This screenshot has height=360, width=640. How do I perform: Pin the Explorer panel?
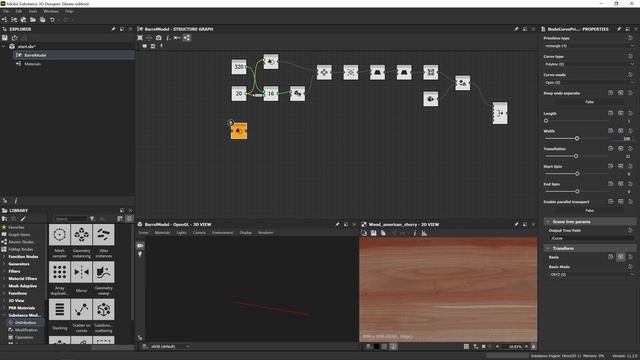(x=113, y=29)
